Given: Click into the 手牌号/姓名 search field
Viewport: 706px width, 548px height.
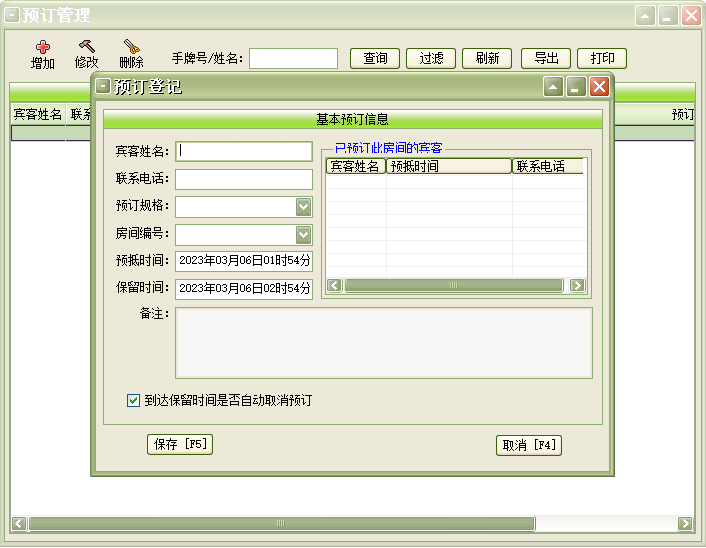Looking at the screenshot, I should click(294, 59).
